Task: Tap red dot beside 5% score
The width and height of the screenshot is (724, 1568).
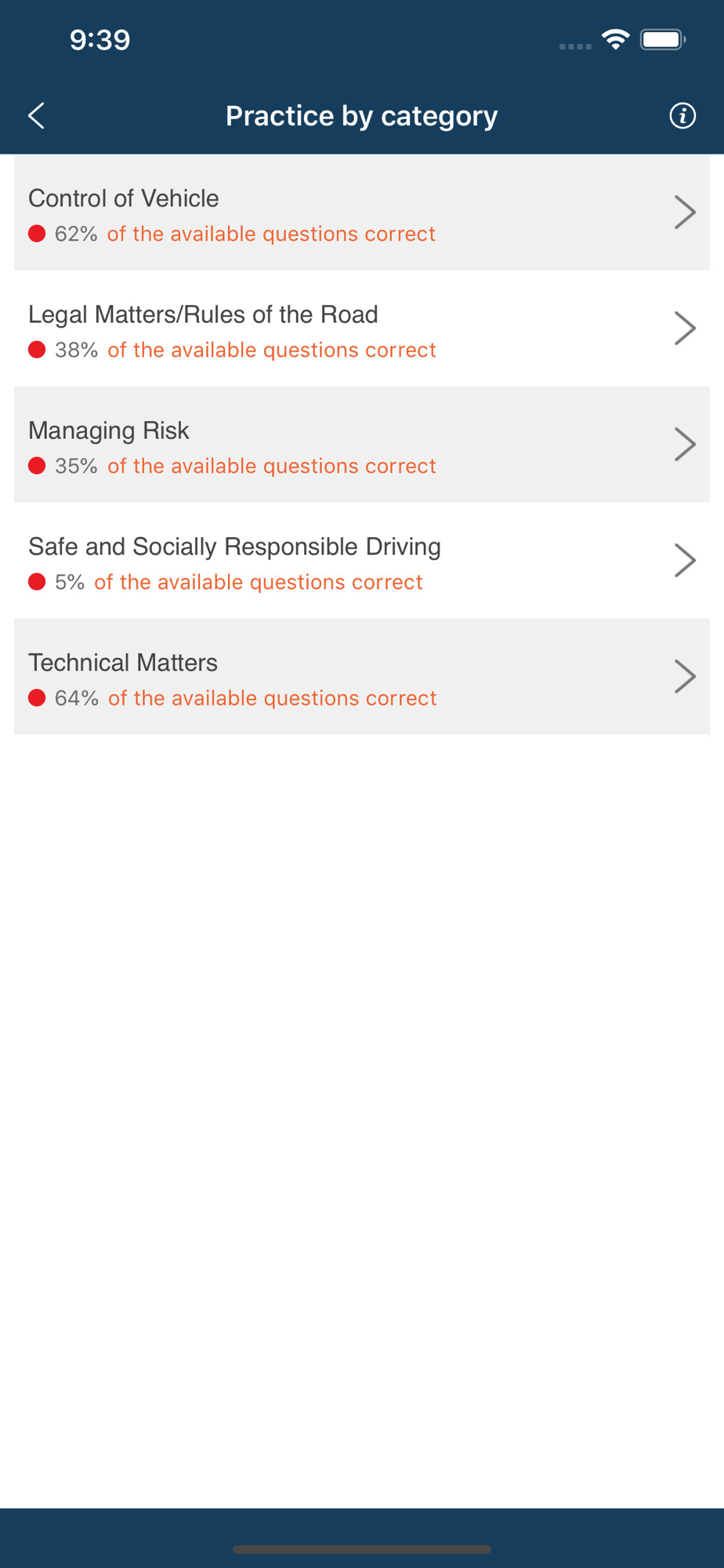Action: 37,582
